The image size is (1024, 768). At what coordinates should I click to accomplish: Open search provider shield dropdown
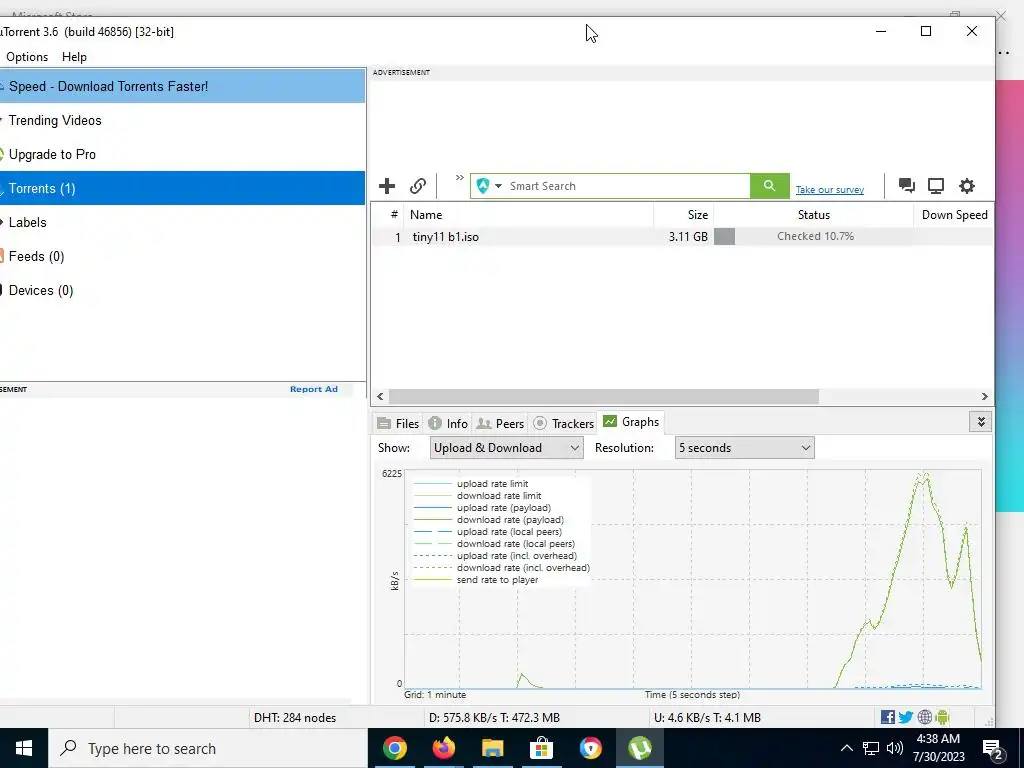488,186
